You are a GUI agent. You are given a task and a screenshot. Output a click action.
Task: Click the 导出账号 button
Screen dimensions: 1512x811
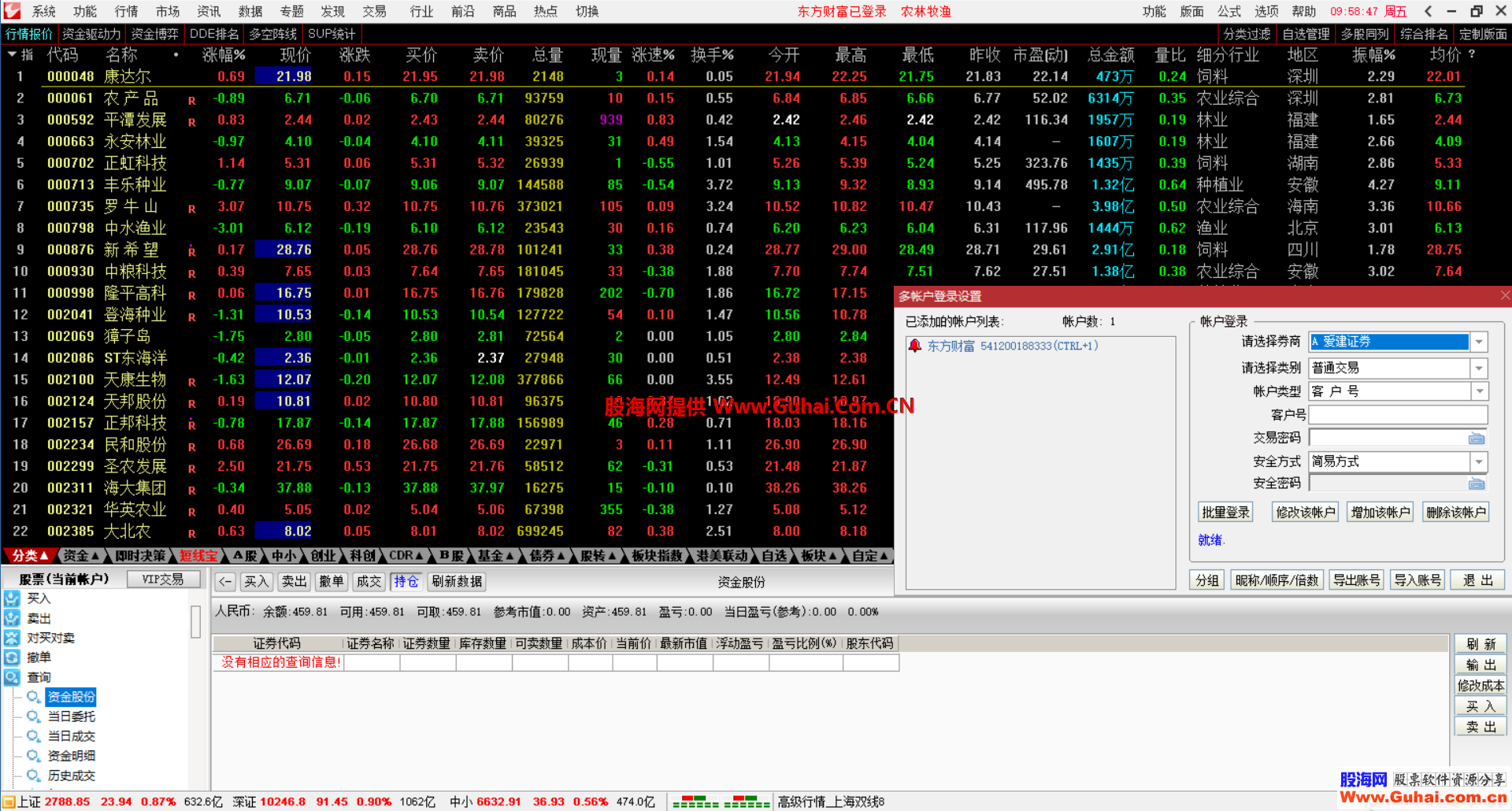click(1356, 580)
